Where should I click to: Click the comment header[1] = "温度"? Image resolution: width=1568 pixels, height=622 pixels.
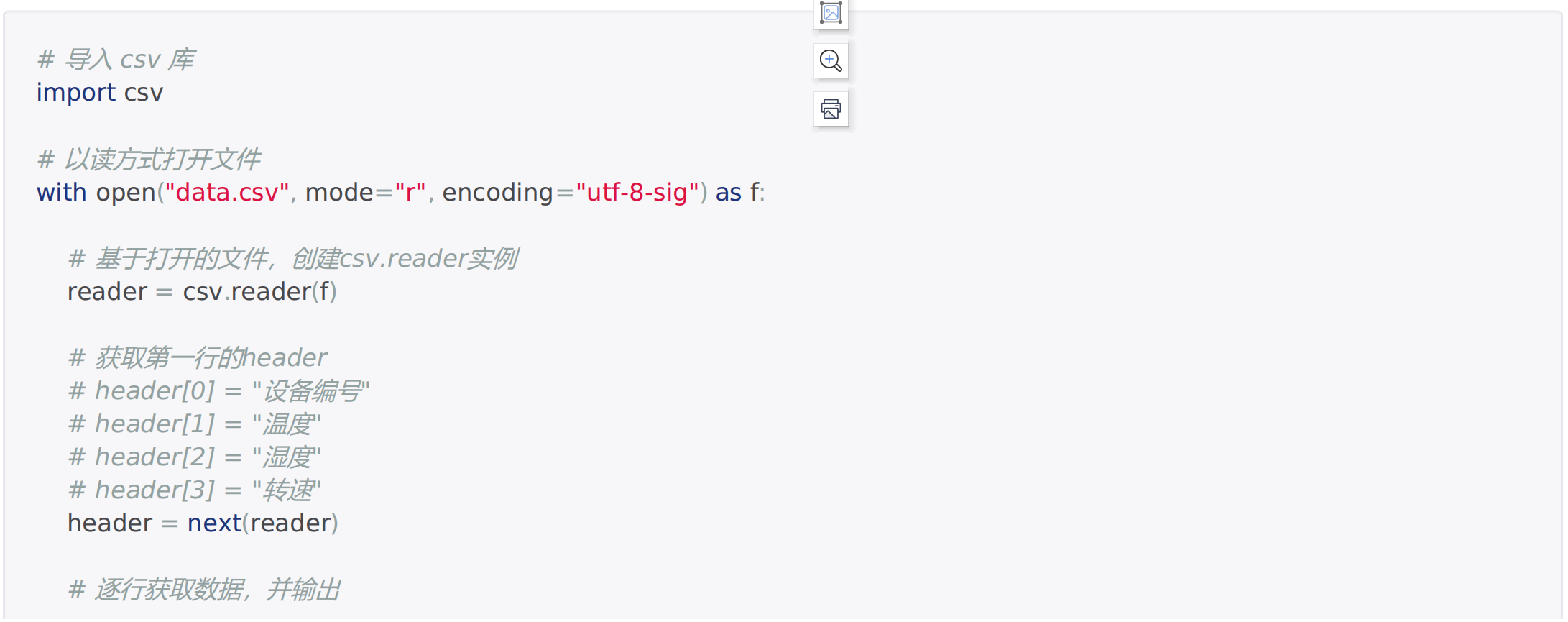click(x=194, y=424)
